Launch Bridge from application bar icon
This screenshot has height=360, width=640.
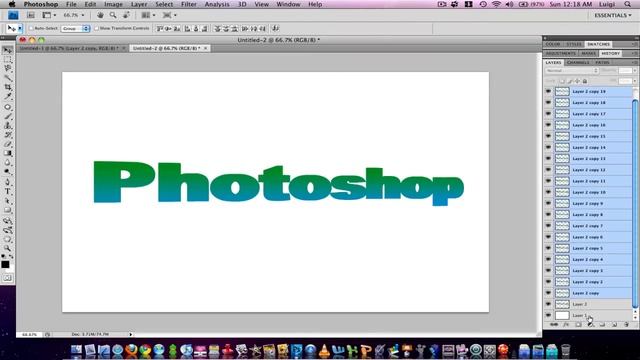(31, 15)
